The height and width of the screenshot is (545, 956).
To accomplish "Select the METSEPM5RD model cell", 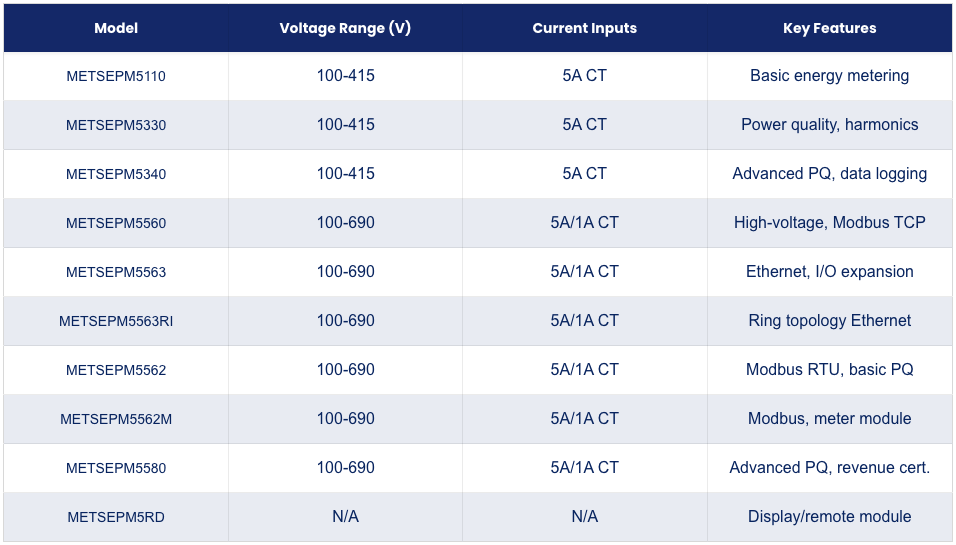I will point(116,517).
